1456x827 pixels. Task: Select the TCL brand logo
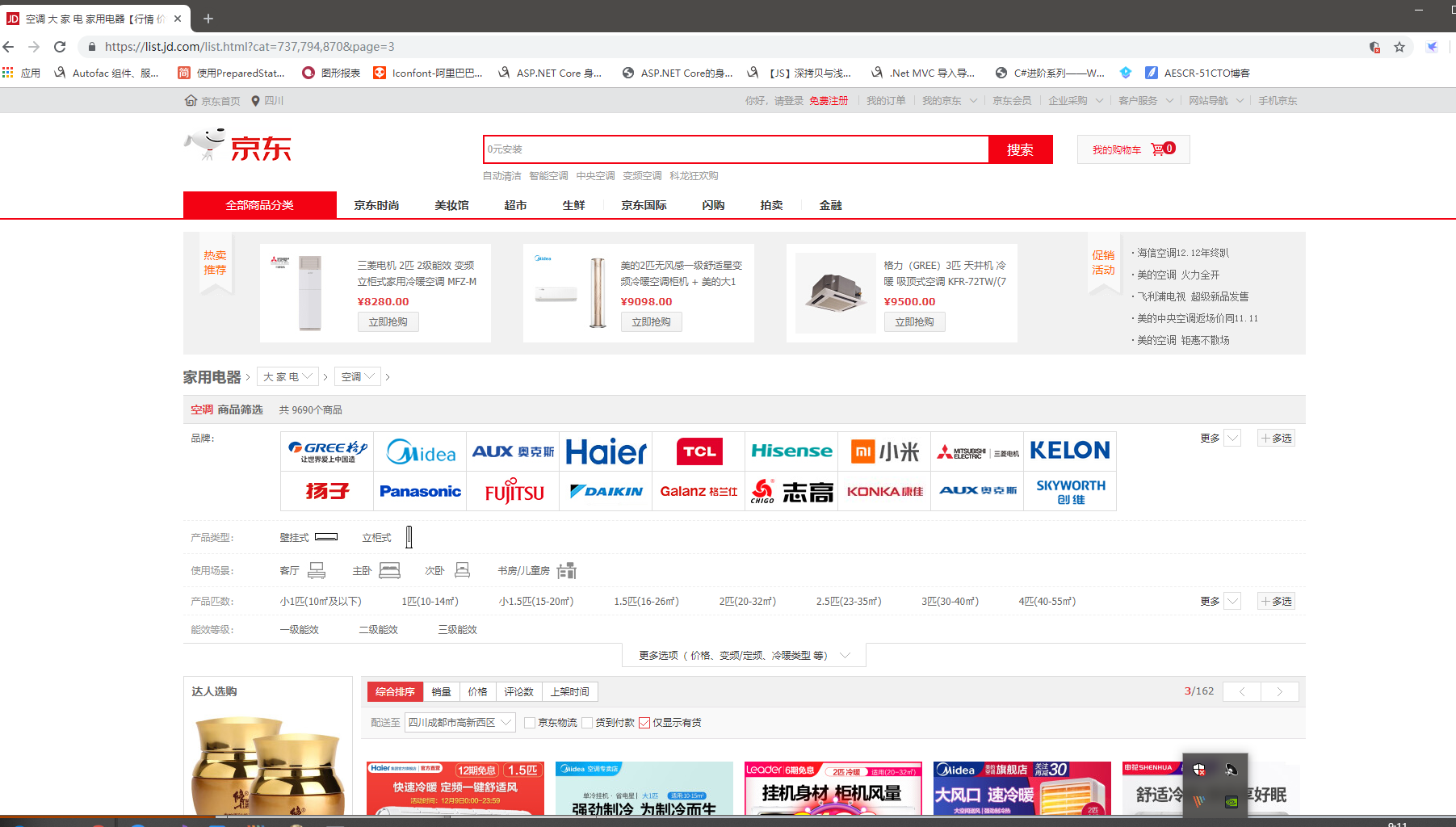click(699, 451)
